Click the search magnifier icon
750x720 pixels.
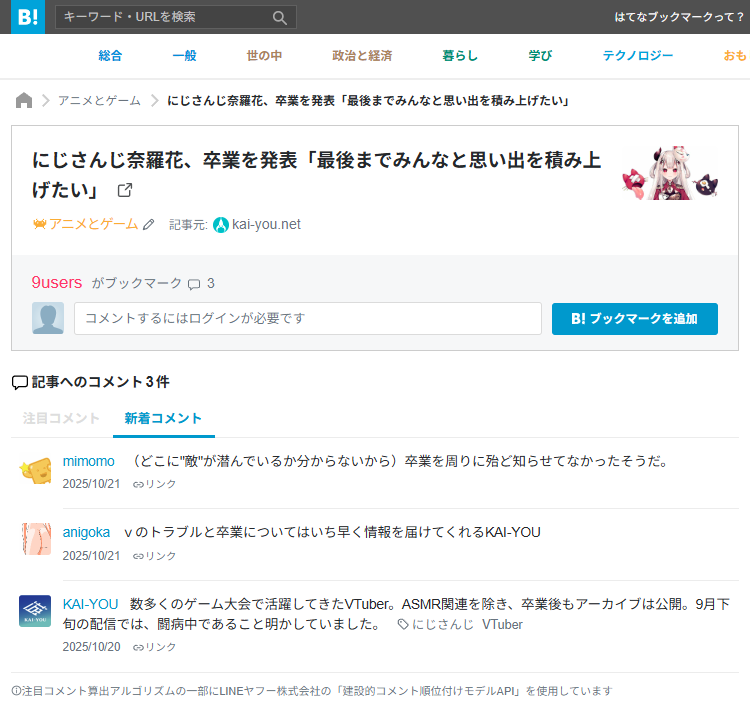coord(280,18)
